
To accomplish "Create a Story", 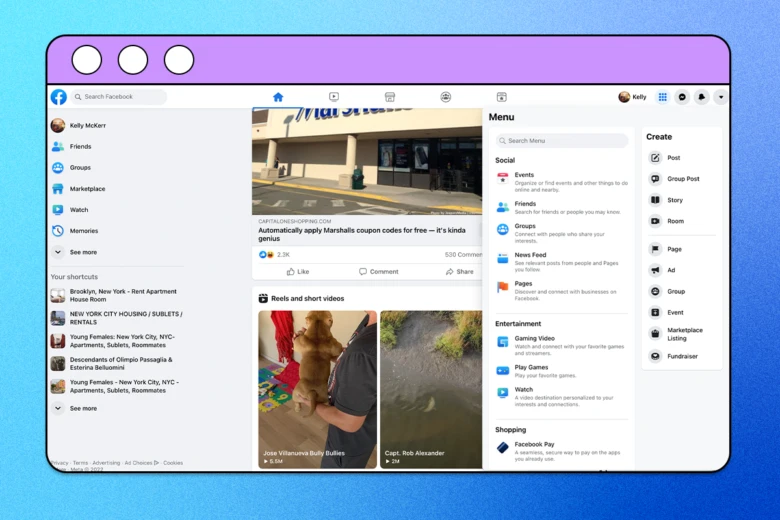I will (x=666, y=200).
